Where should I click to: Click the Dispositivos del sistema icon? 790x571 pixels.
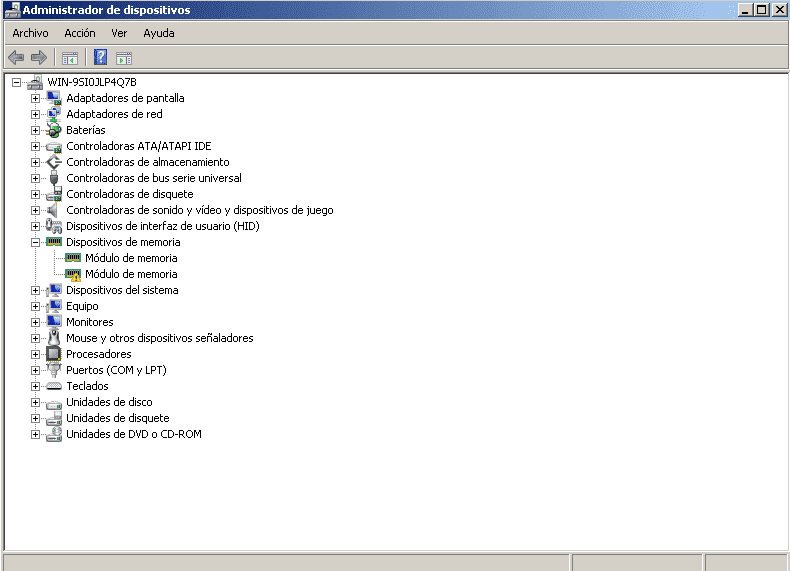[54, 290]
